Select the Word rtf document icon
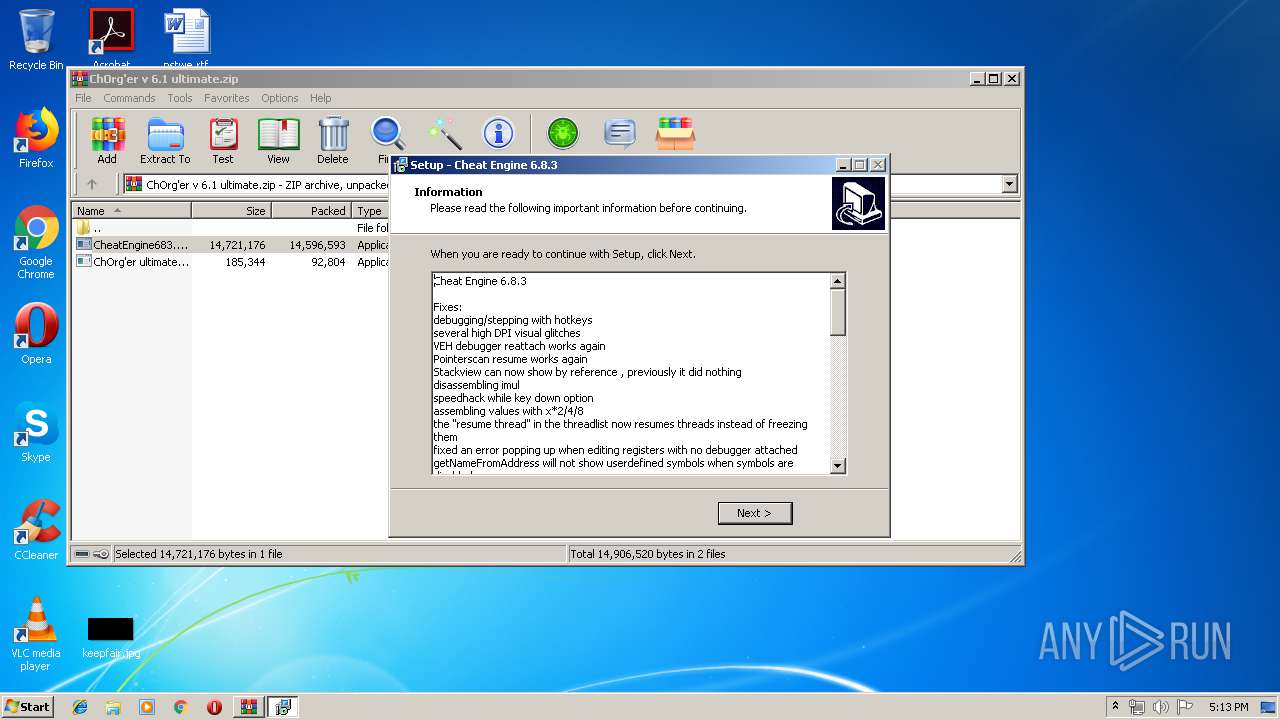Viewport: 1280px width, 720px height. [186, 38]
